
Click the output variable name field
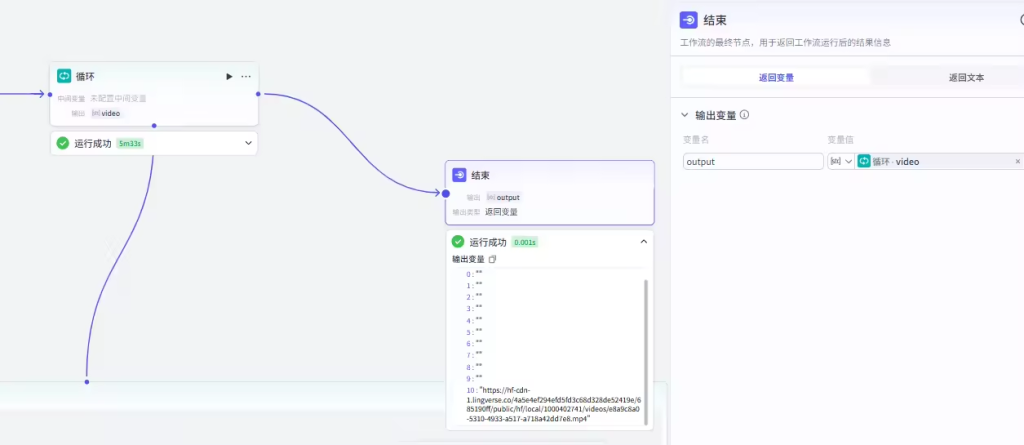(x=752, y=161)
